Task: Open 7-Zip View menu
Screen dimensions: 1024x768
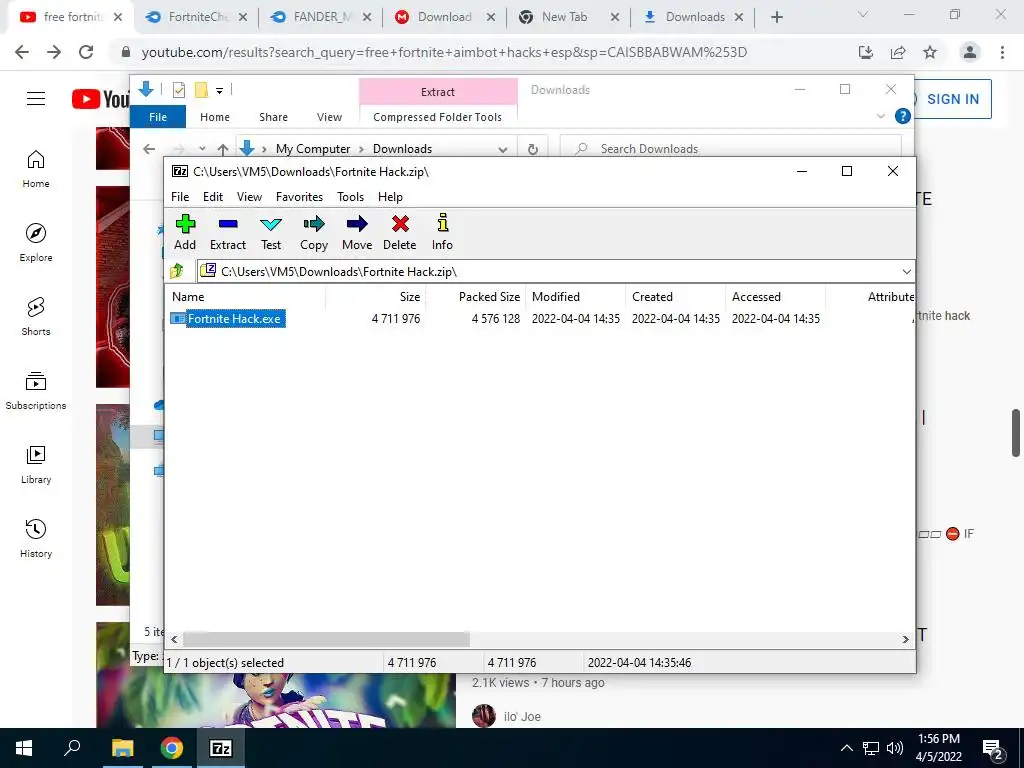Action: pyautogui.click(x=249, y=197)
